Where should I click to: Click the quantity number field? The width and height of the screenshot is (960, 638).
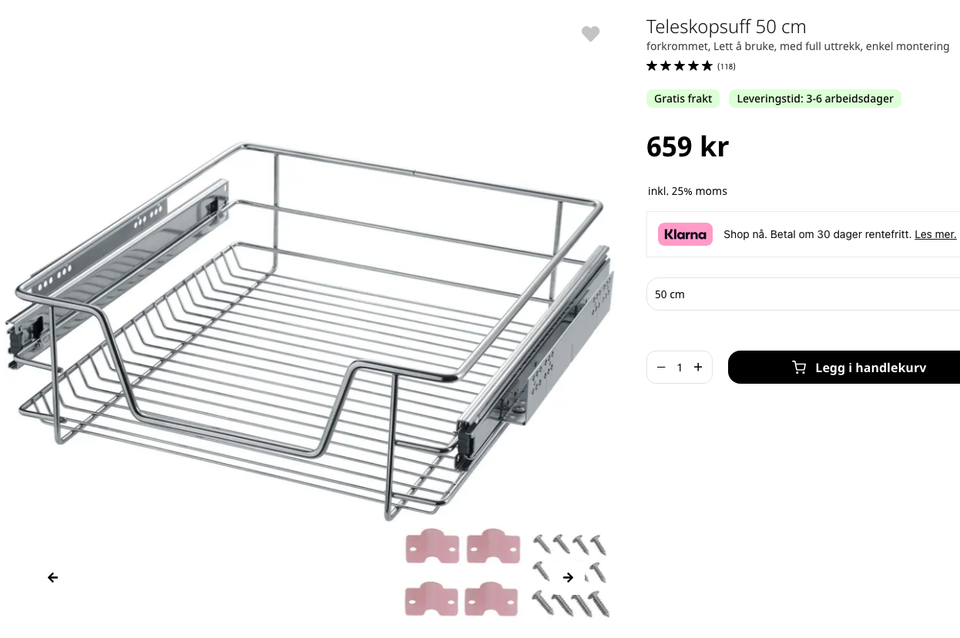point(680,367)
